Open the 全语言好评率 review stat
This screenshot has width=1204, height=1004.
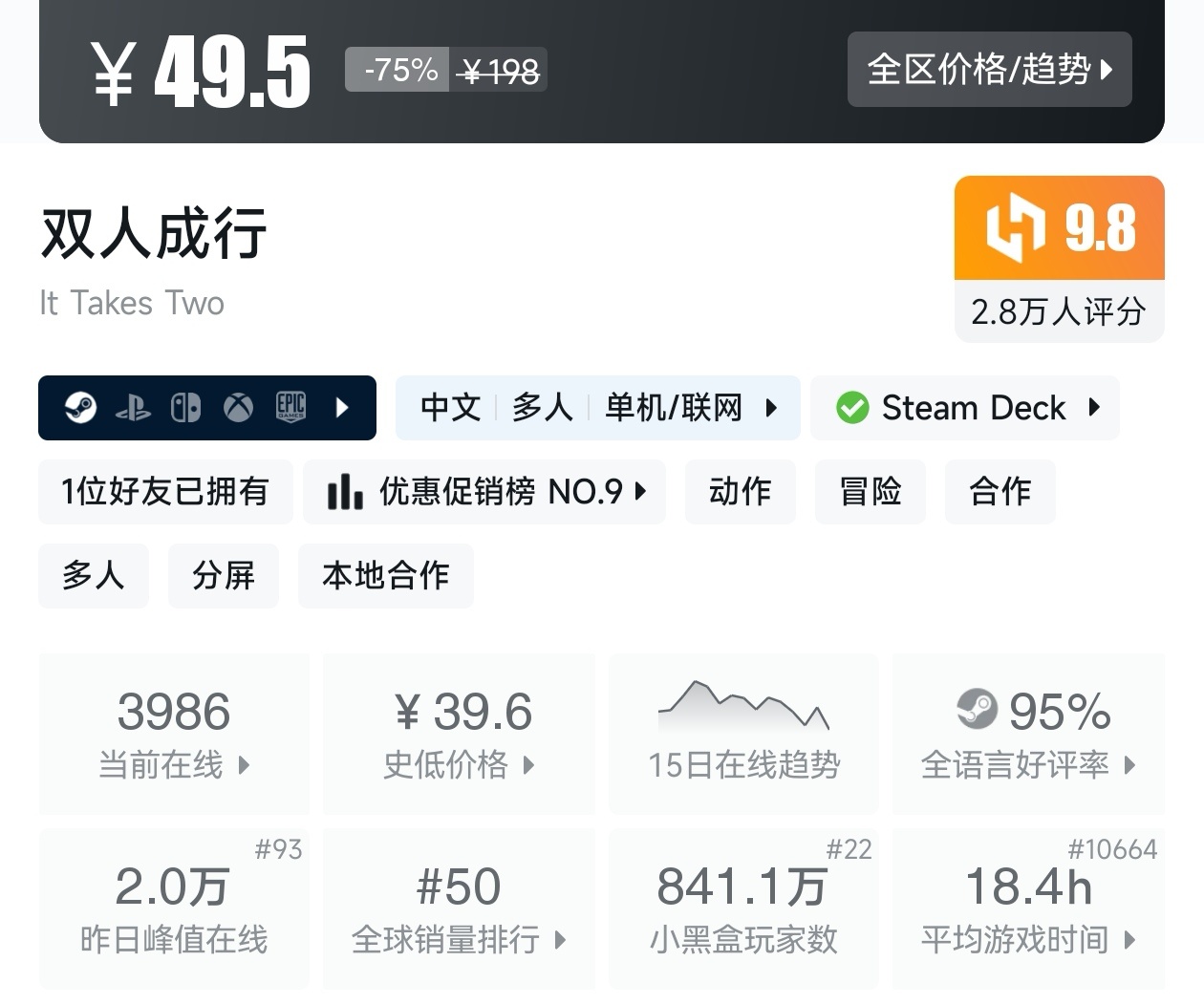click(1028, 734)
